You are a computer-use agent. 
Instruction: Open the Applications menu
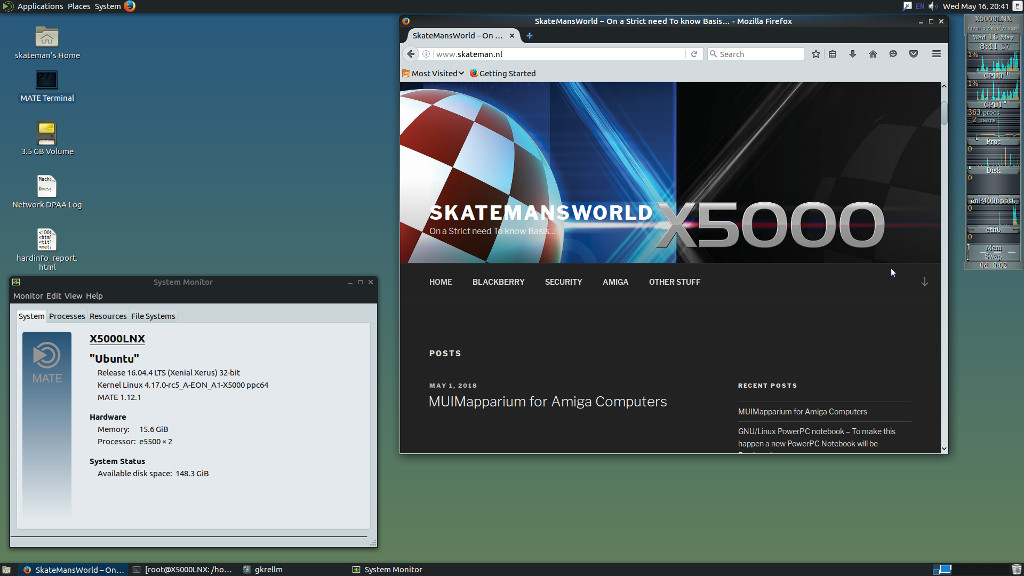tap(40, 6)
